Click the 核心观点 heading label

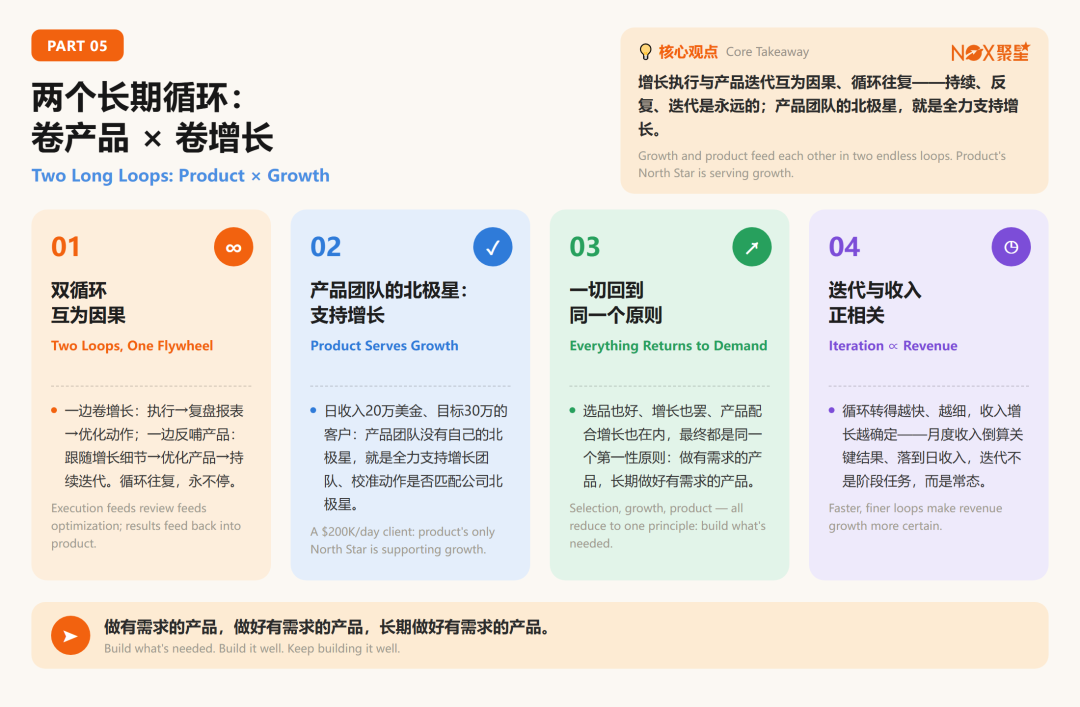pos(688,52)
